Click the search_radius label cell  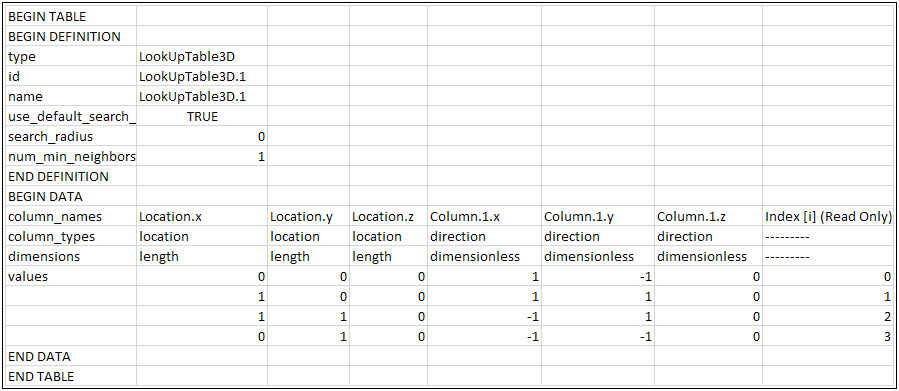tap(71, 136)
